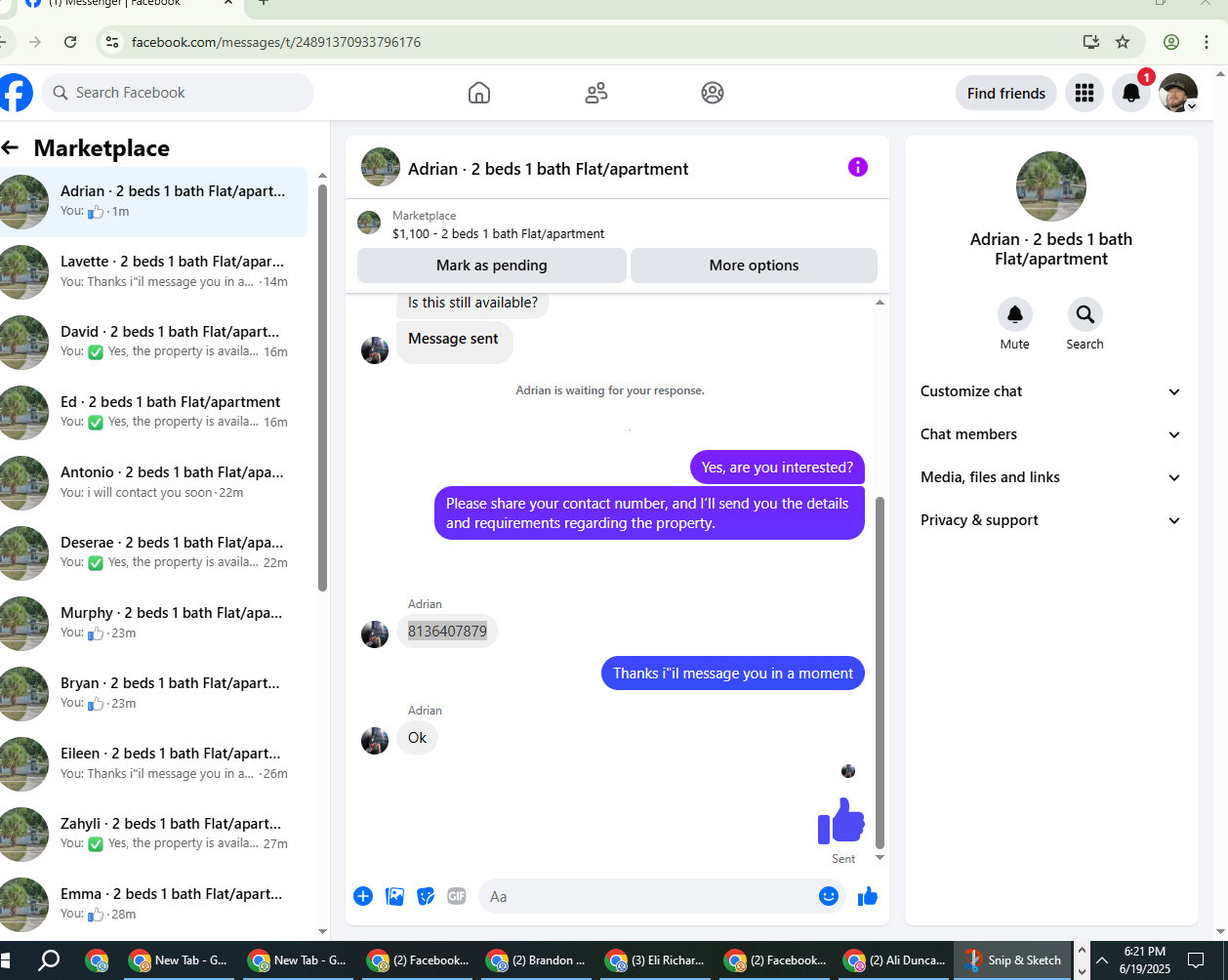
Task: Expand the Privacy & support section
Action: click(x=1050, y=520)
